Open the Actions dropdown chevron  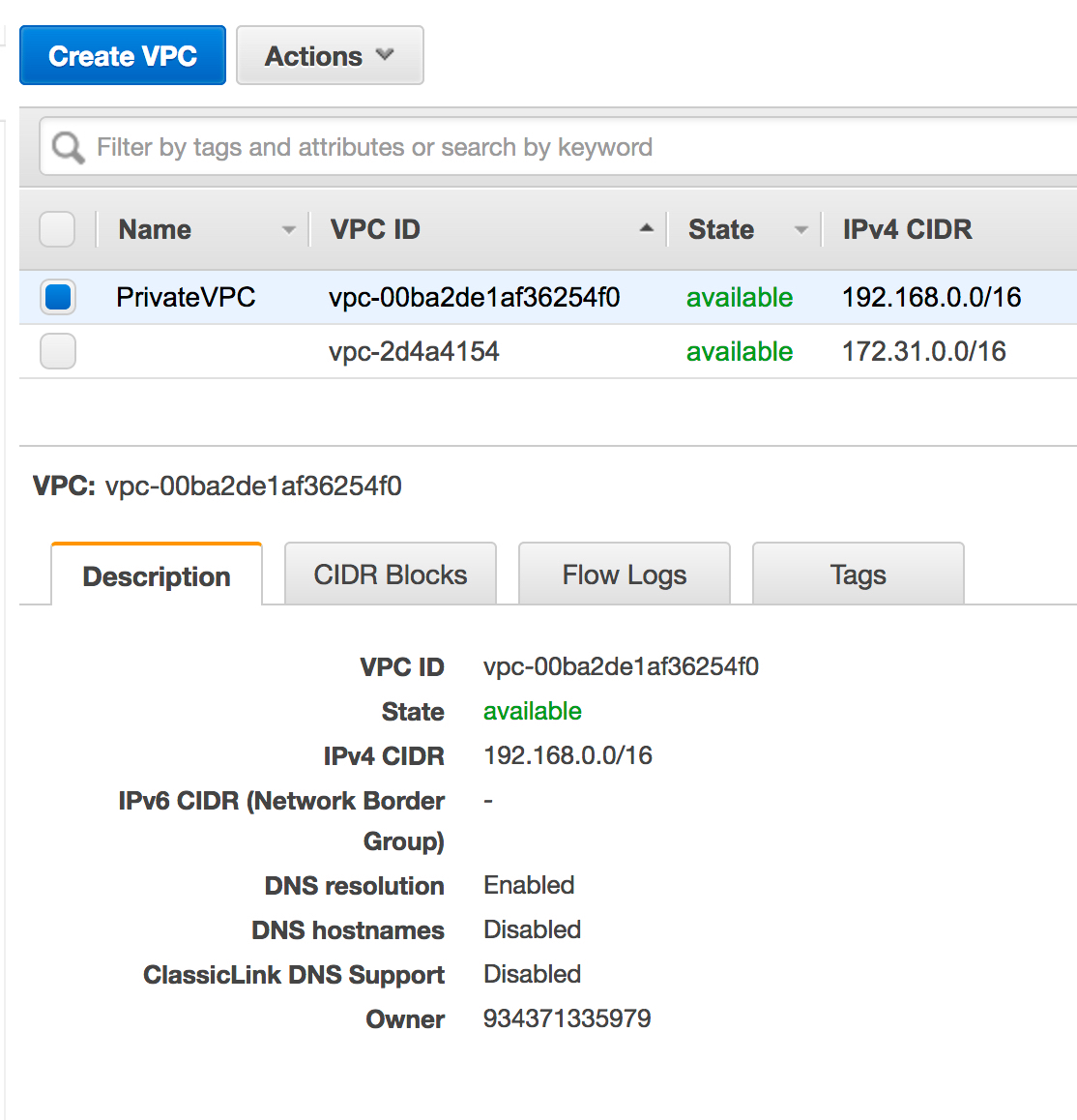click(x=385, y=55)
